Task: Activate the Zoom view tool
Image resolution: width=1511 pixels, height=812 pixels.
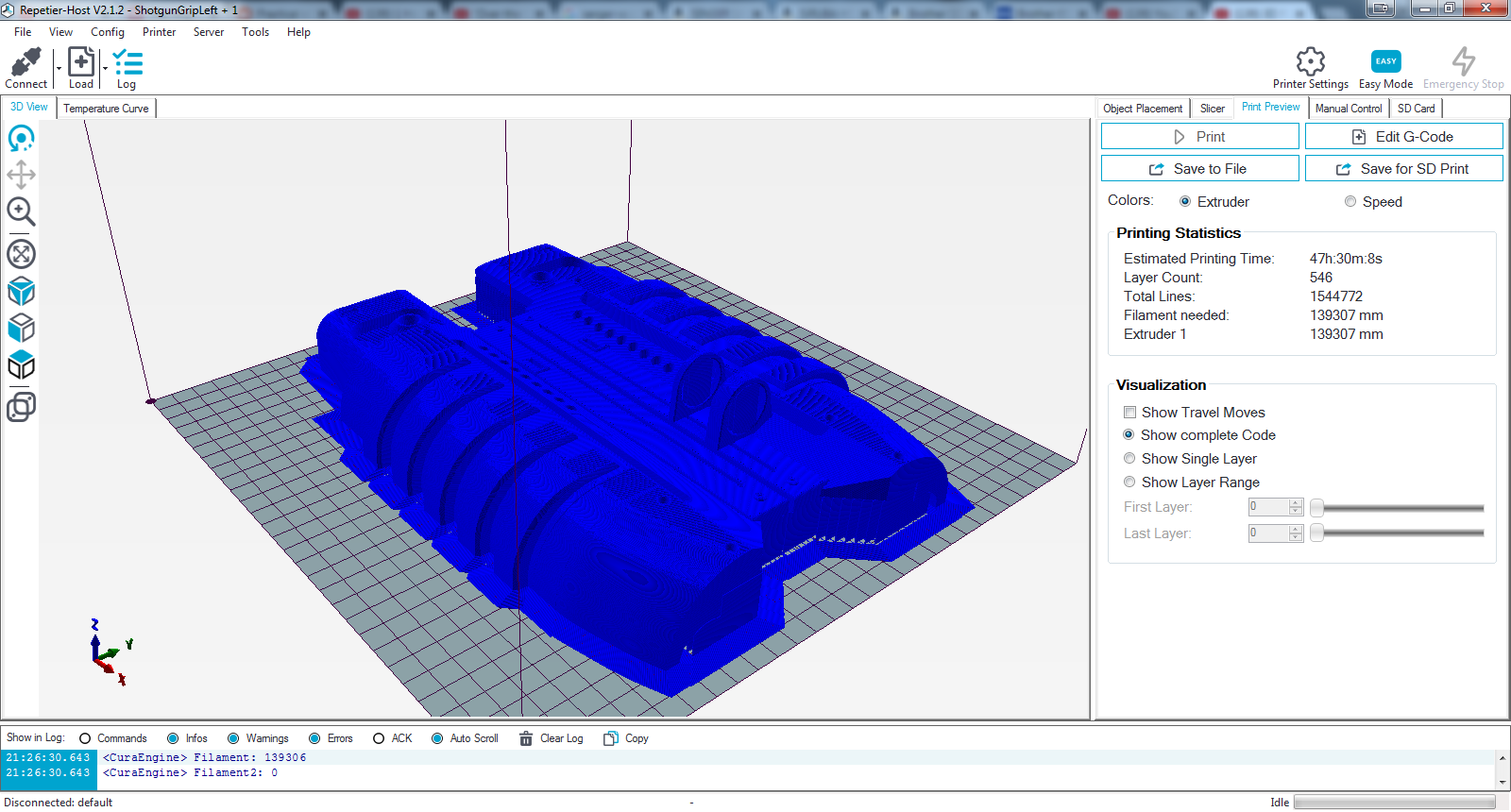Action: (x=21, y=211)
